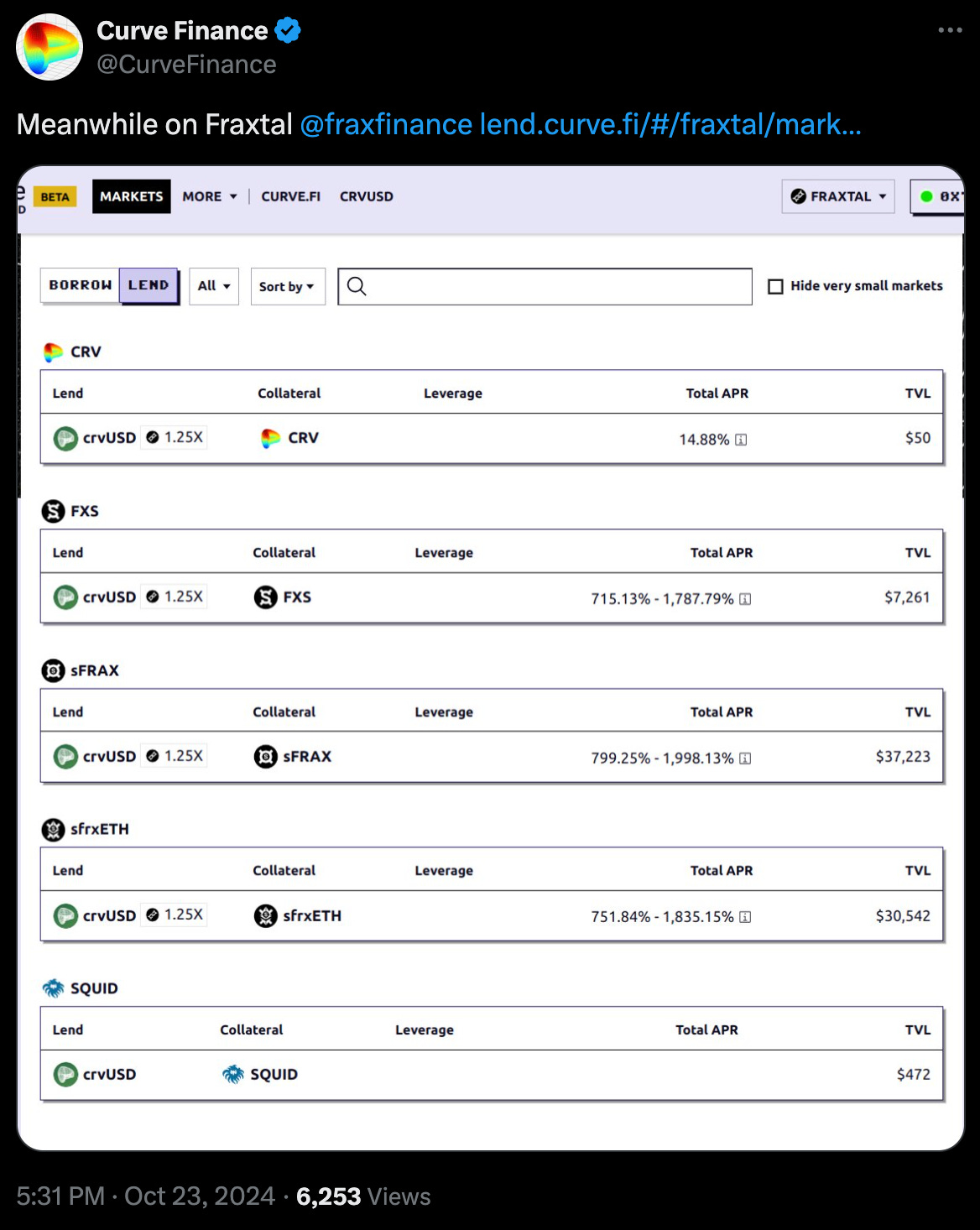Image resolution: width=980 pixels, height=1230 pixels.
Task: Click APR info icon in sFRAX row
Action: [745, 758]
